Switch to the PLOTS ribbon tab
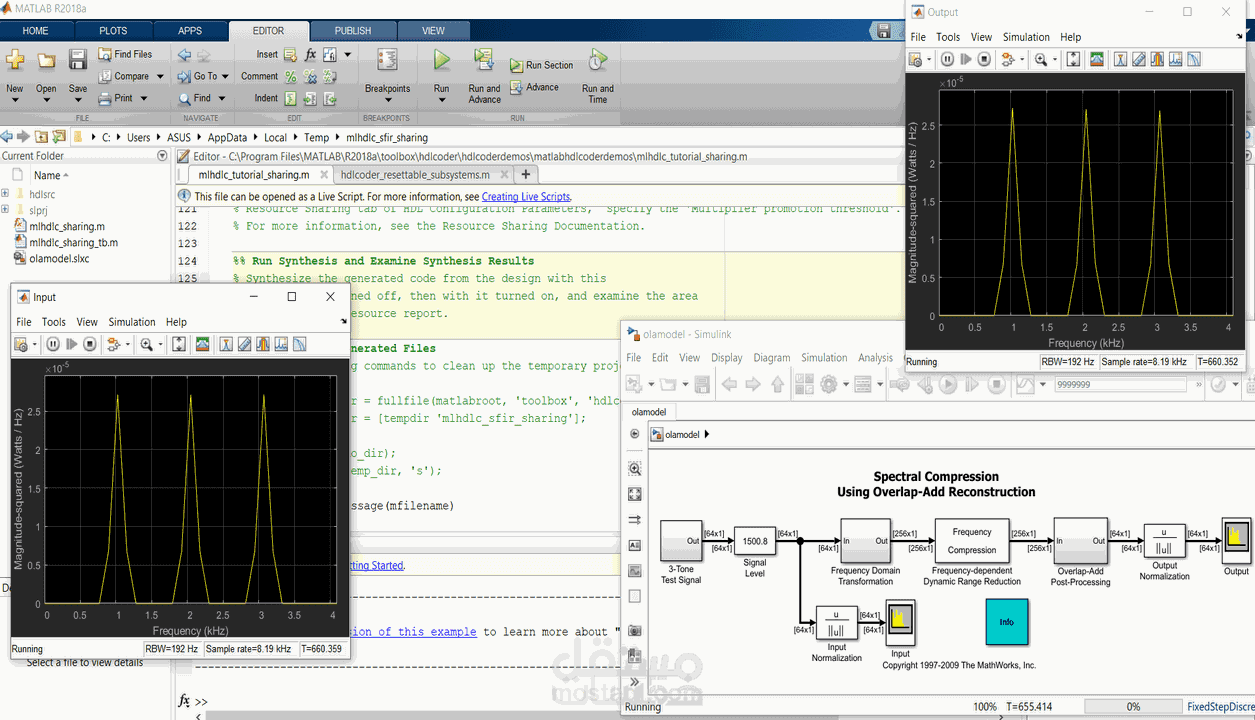1255x720 pixels. coord(113,31)
